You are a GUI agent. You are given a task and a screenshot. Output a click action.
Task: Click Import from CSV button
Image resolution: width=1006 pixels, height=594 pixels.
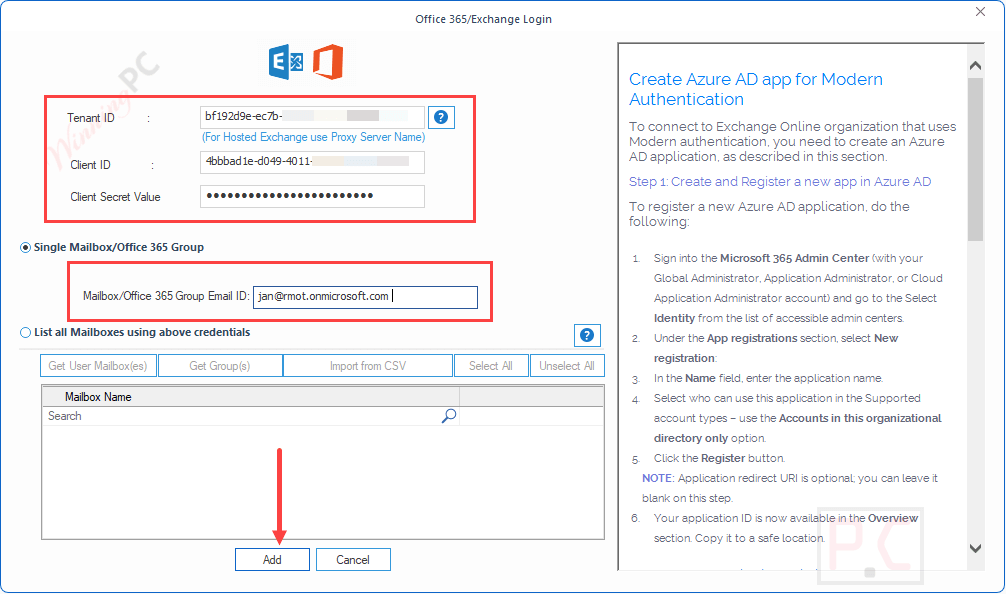pos(368,366)
